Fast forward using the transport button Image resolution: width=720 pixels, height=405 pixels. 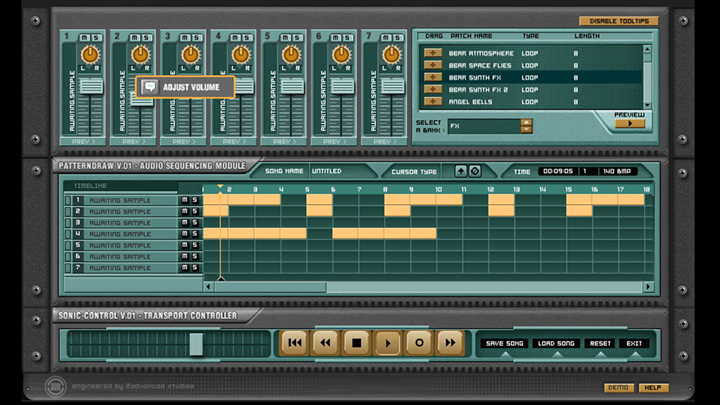point(450,343)
